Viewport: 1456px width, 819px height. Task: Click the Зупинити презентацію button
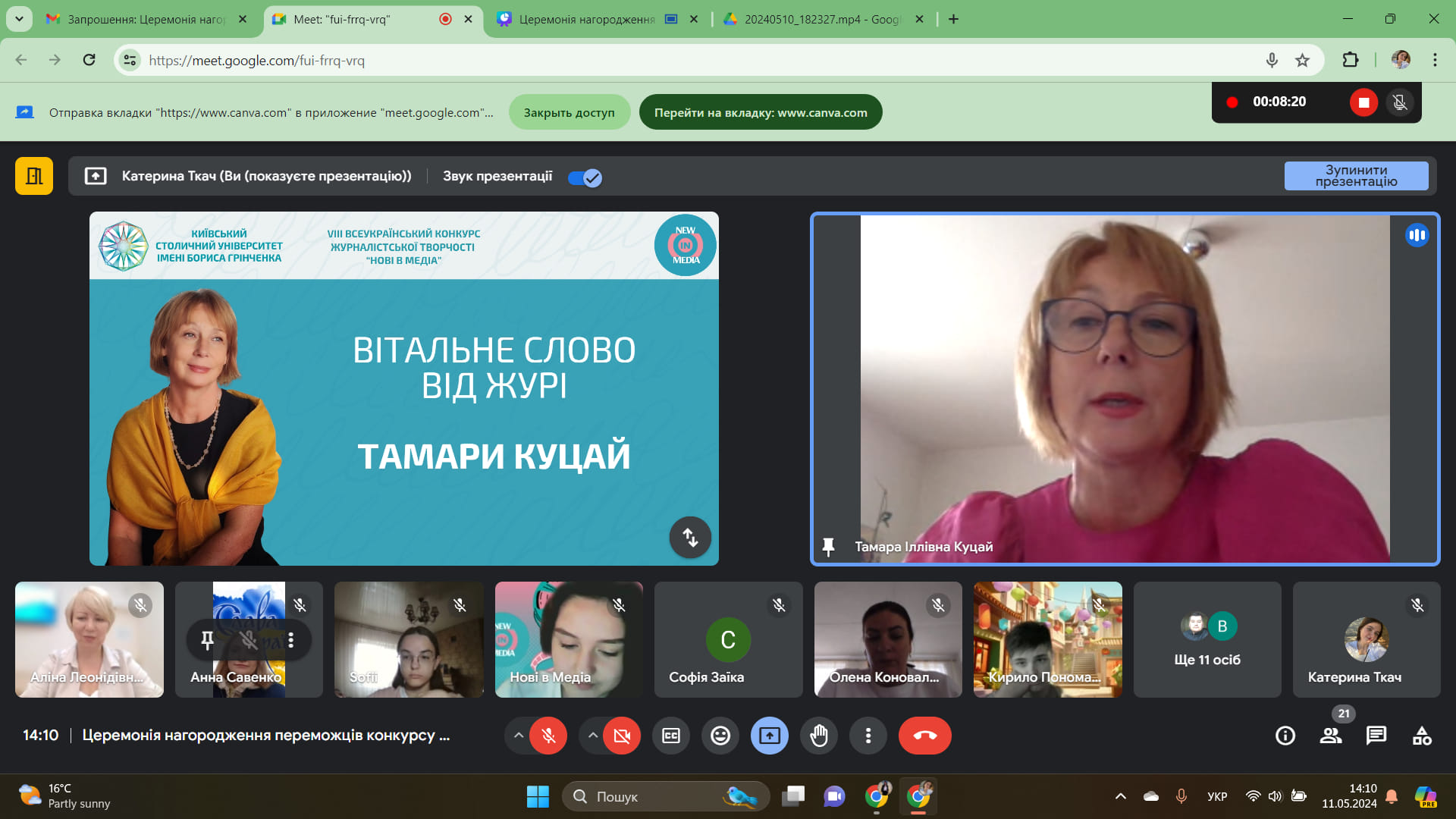click(x=1356, y=176)
